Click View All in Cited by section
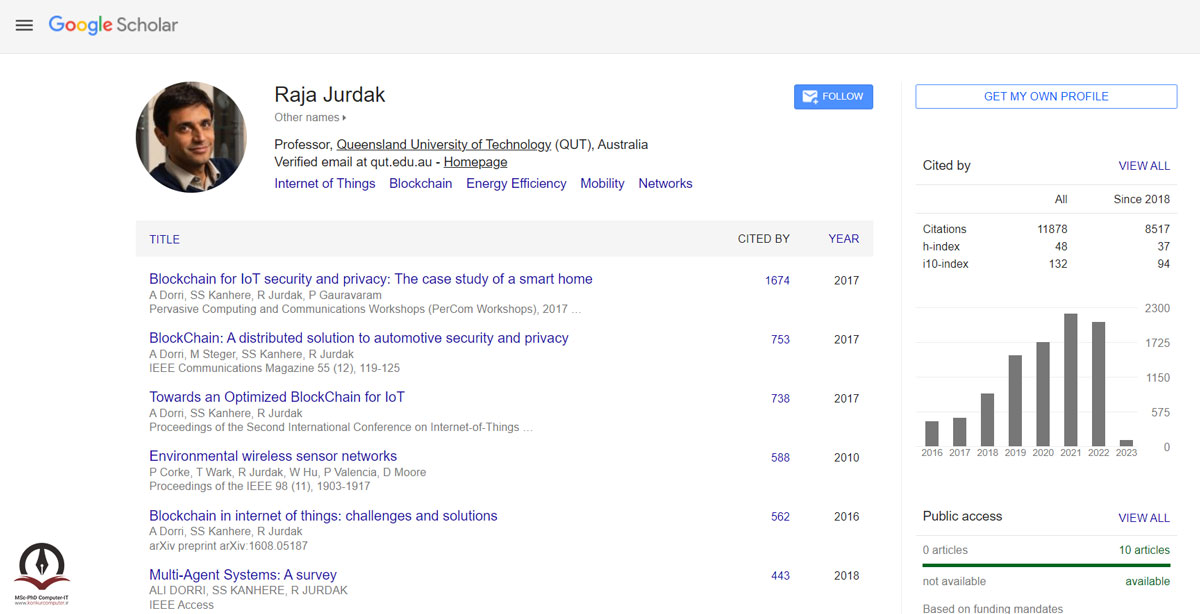This screenshot has height=614, width=1200. (x=1144, y=166)
